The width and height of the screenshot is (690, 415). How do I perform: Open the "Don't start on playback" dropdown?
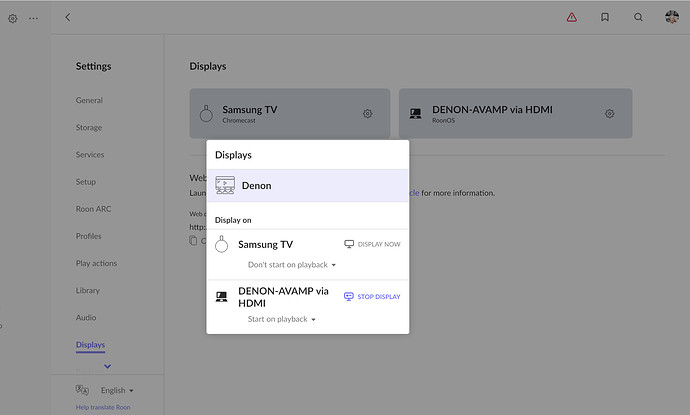click(x=292, y=265)
